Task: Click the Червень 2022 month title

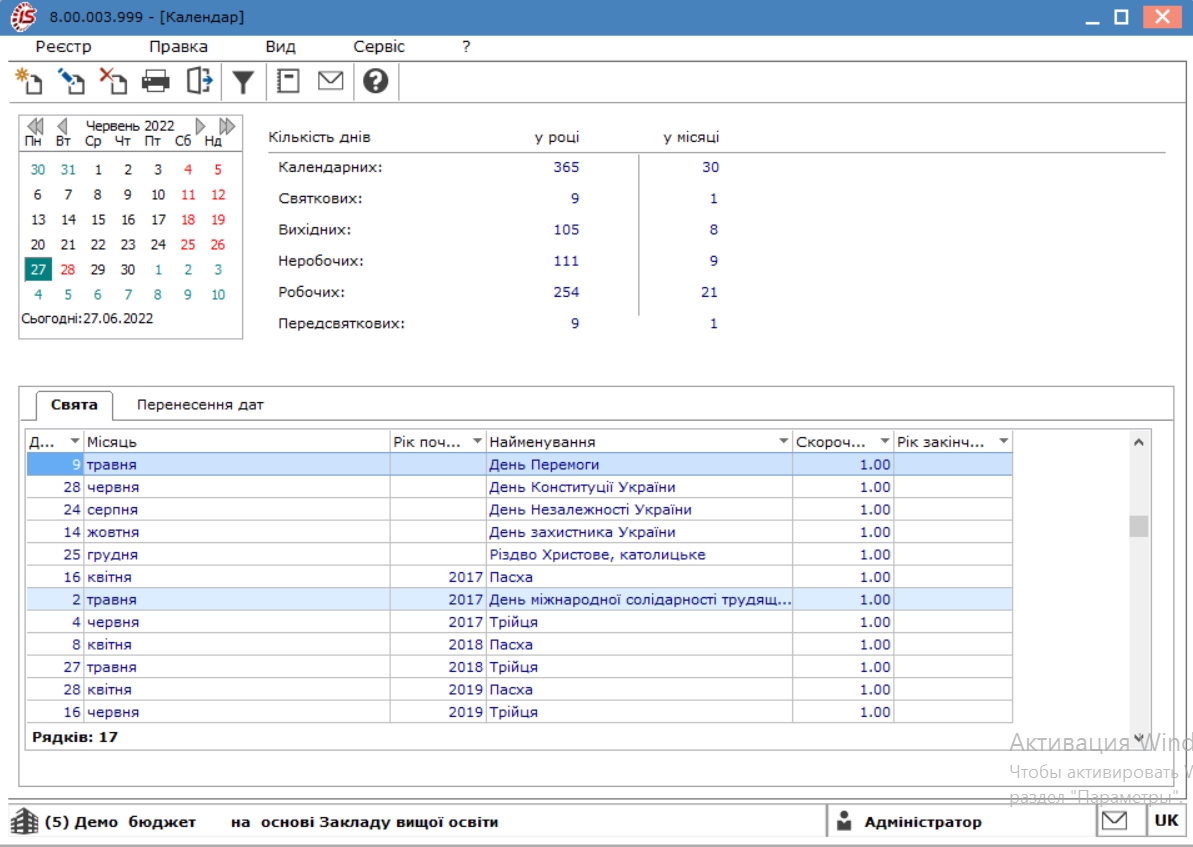Action: click(129, 126)
